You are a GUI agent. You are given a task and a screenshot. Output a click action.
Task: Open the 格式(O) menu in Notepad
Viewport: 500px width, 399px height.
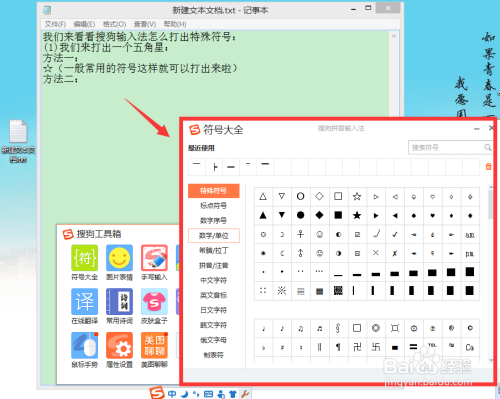click(x=114, y=24)
